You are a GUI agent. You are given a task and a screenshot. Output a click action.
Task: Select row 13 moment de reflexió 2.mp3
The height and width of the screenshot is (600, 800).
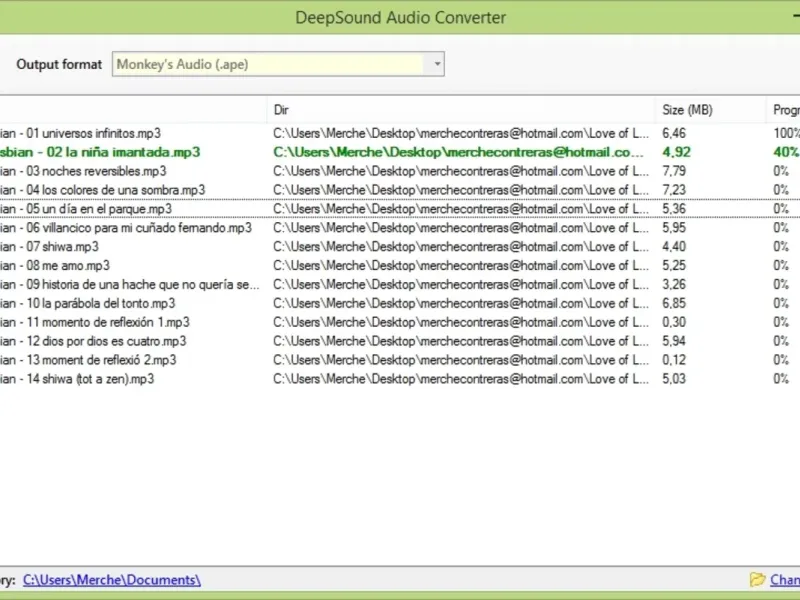(400, 360)
